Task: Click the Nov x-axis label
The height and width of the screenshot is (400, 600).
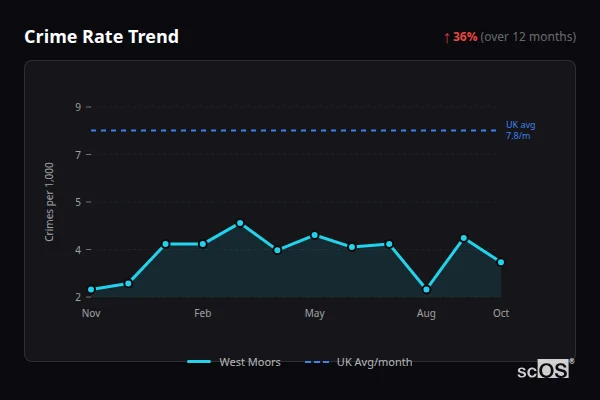Action: point(91,313)
